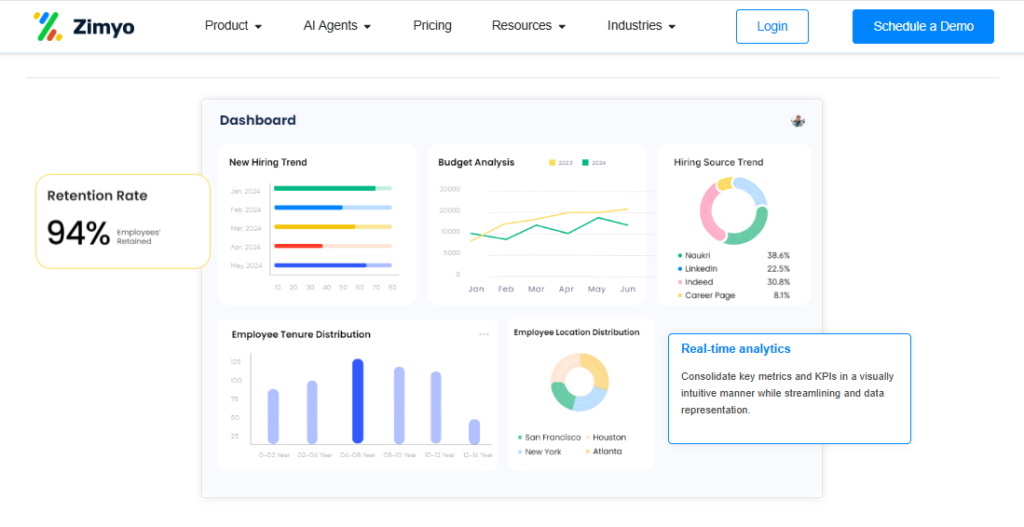This screenshot has width=1024, height=527.
Task: Click the New York legend item
Action: (x=539, y=451)
